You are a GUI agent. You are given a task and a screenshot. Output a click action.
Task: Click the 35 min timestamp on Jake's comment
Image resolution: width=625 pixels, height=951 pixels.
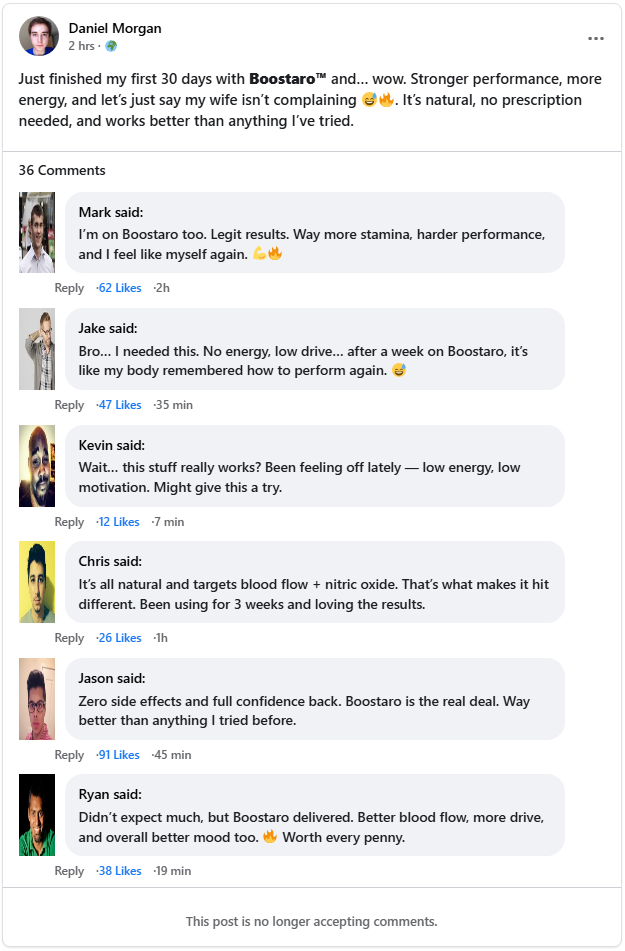174,405
